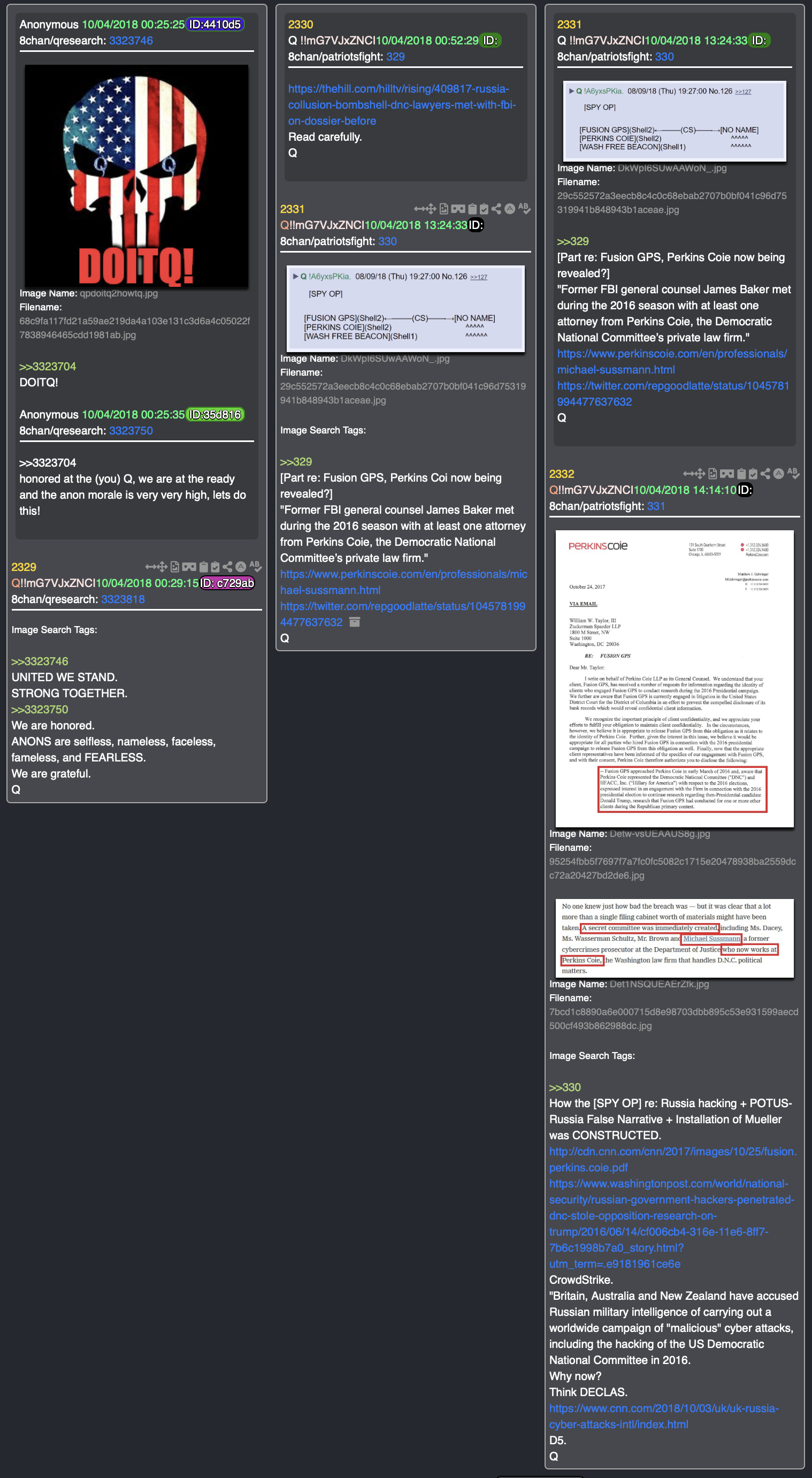
Task: Click the share icon on post 2332
Action: [765, 474]
